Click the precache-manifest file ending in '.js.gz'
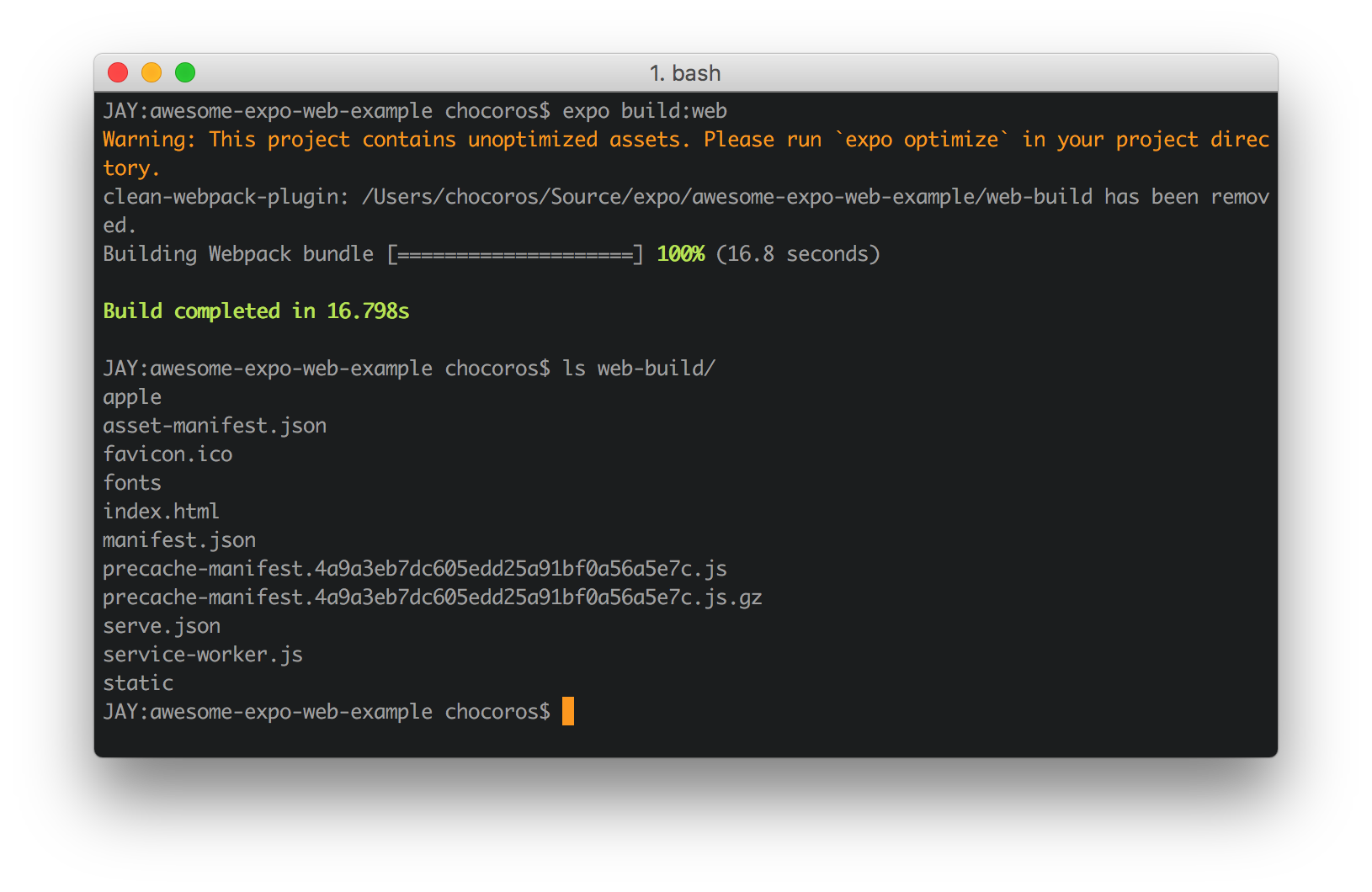 [433, 597]
